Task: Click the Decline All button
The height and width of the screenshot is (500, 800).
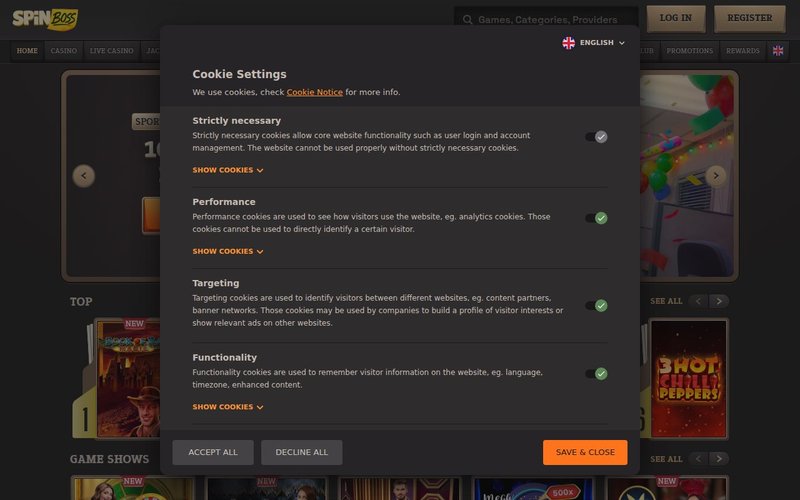Action: point(302,453)
